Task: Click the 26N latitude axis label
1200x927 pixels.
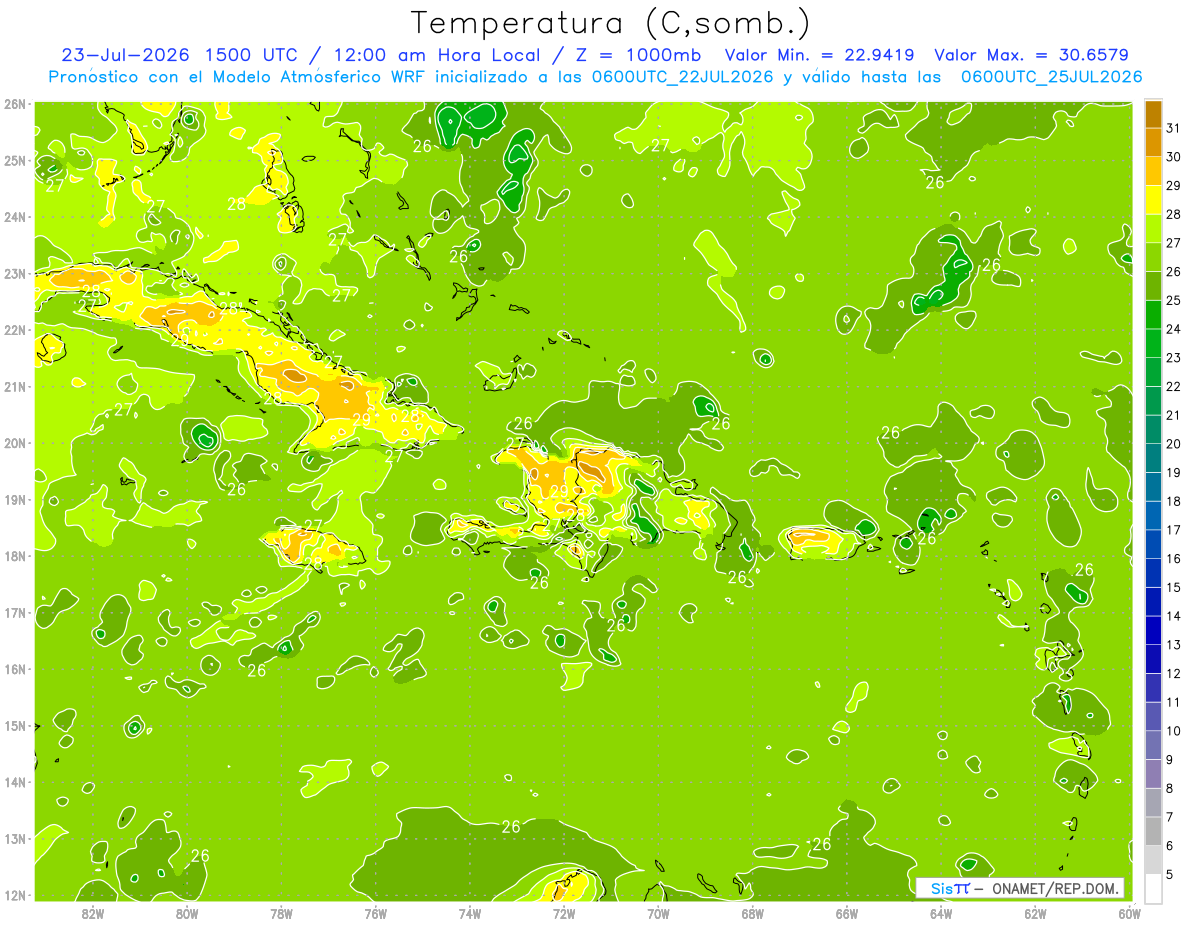Action: 14,104
